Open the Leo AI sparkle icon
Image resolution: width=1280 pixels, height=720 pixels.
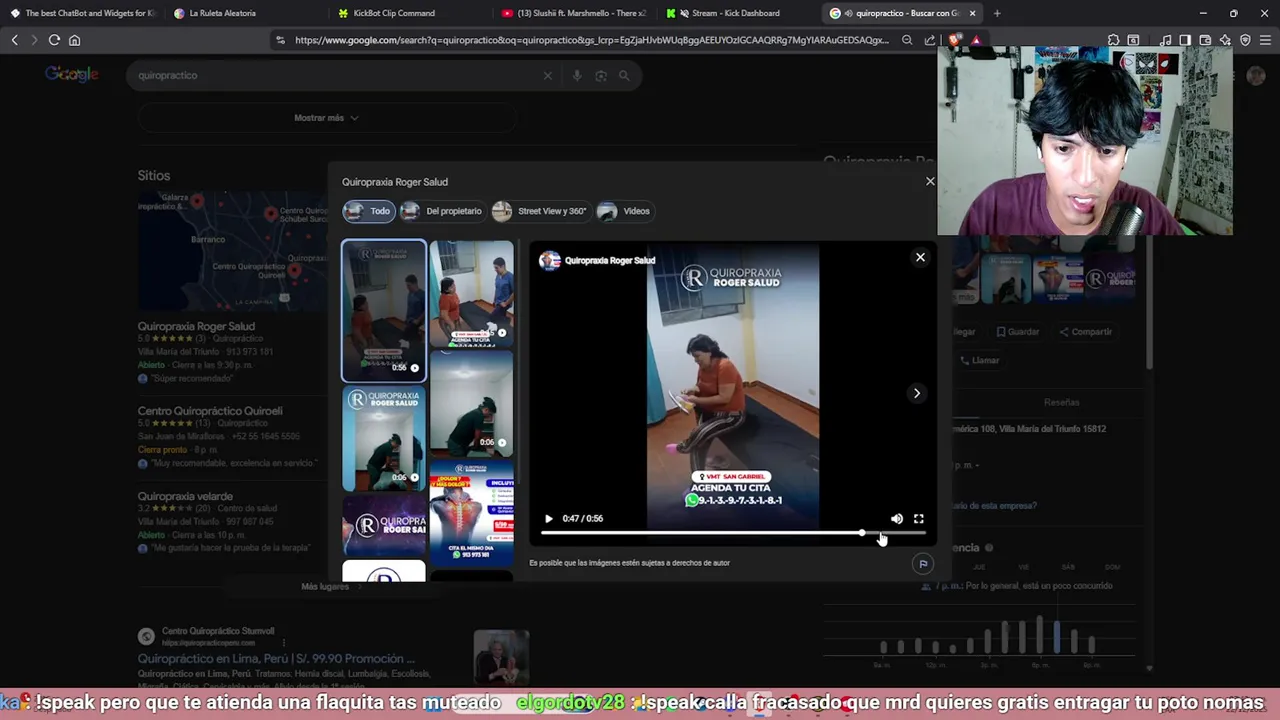coord(1225,40)
